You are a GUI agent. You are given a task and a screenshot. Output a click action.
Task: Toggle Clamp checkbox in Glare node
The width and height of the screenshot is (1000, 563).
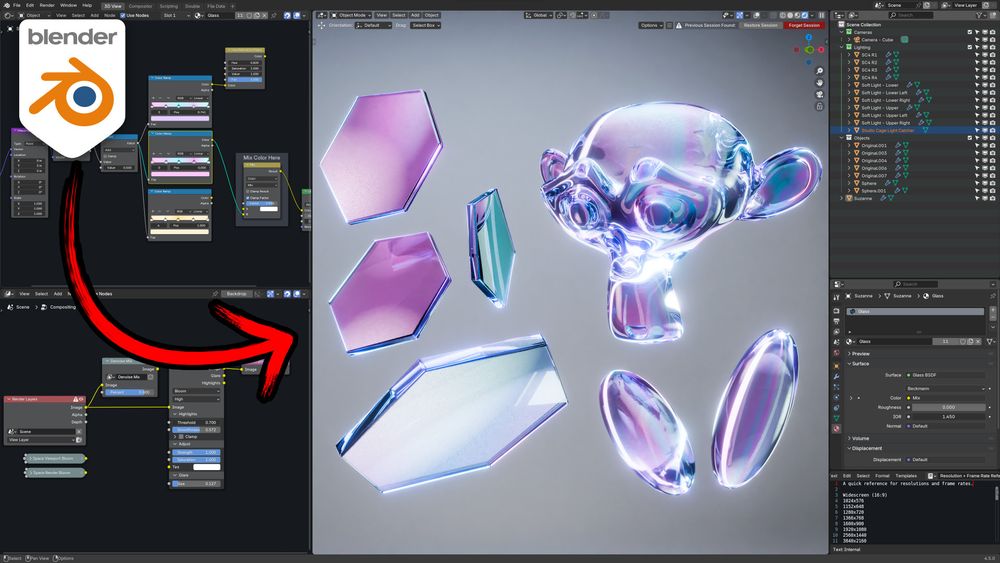(181, 437)
